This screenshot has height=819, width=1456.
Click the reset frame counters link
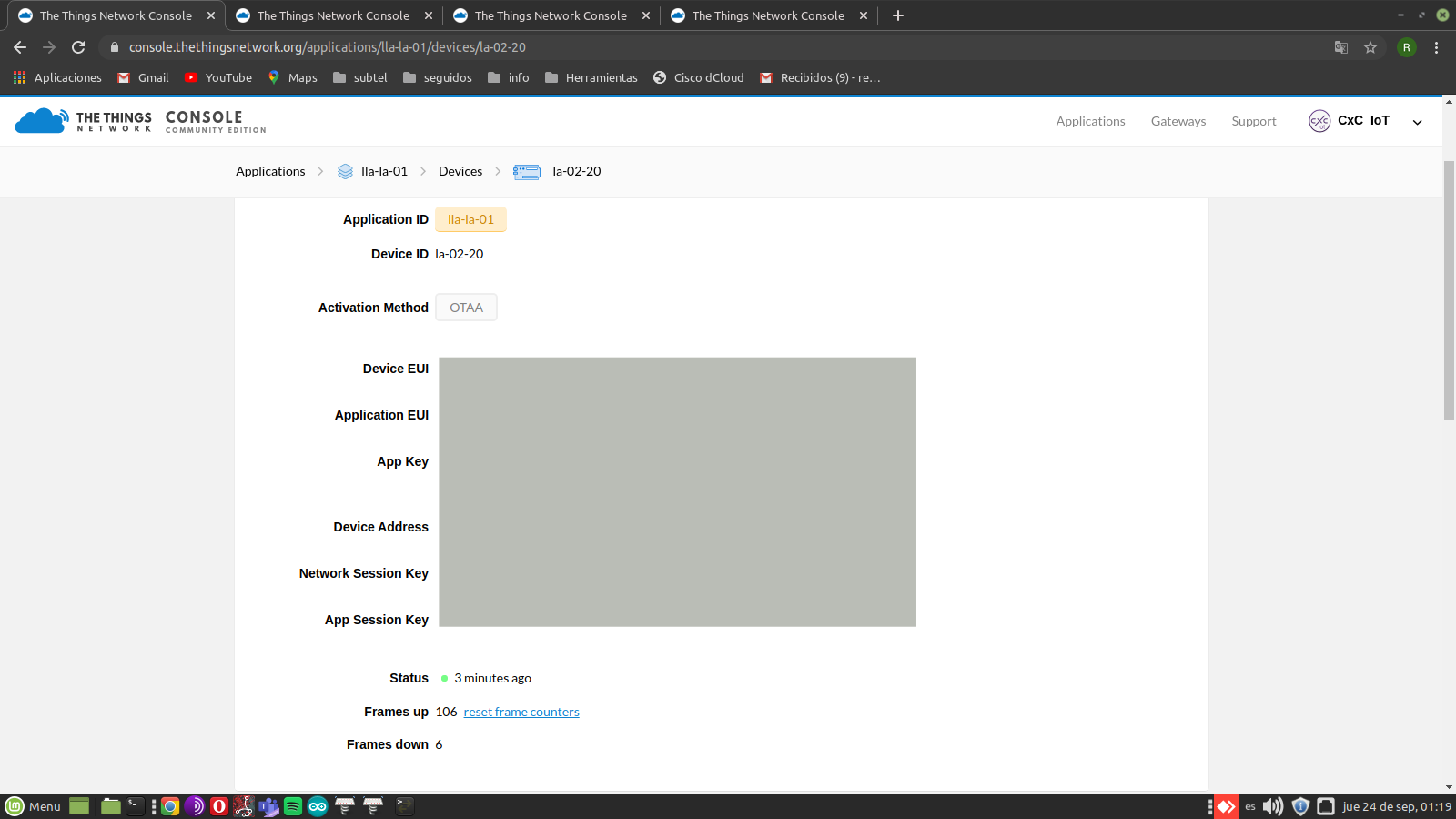click(x=521, y=712)
